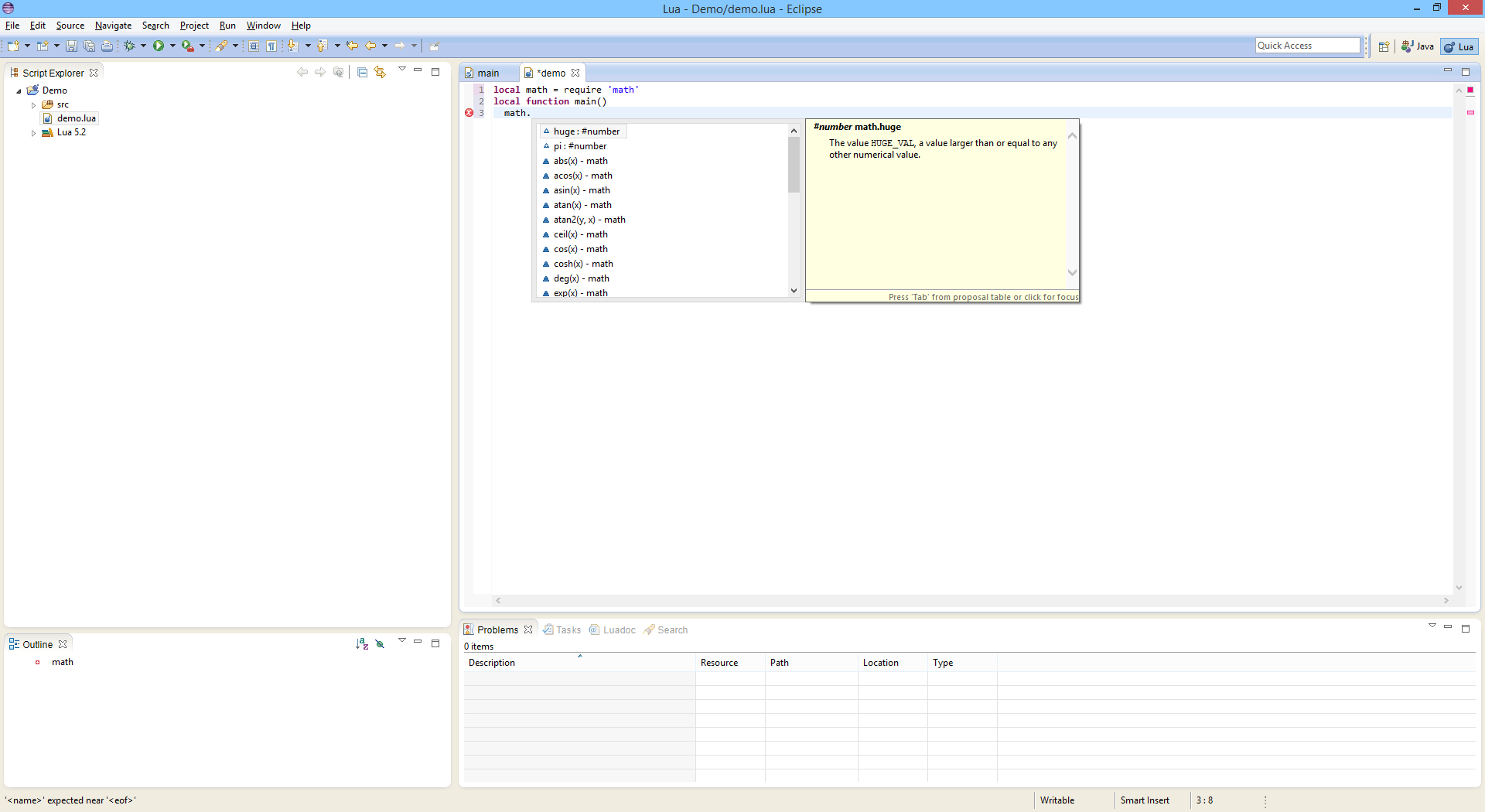Screen dimensions: 1485x812
Task: Switch to the Luadoc tab
Action: coord(613,629)
